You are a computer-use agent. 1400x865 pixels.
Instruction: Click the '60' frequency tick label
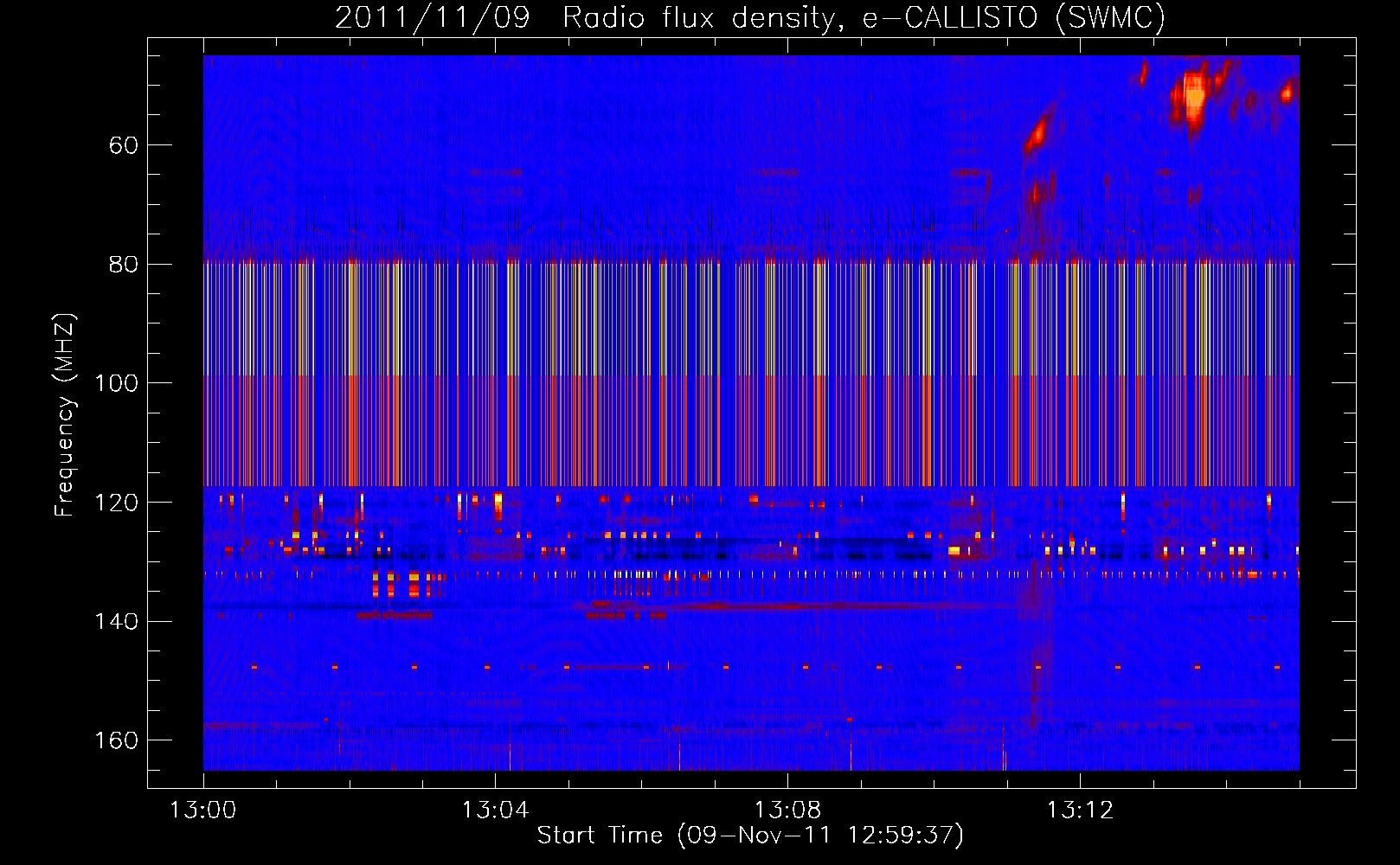pyautogui.click(x=124, y=144)
